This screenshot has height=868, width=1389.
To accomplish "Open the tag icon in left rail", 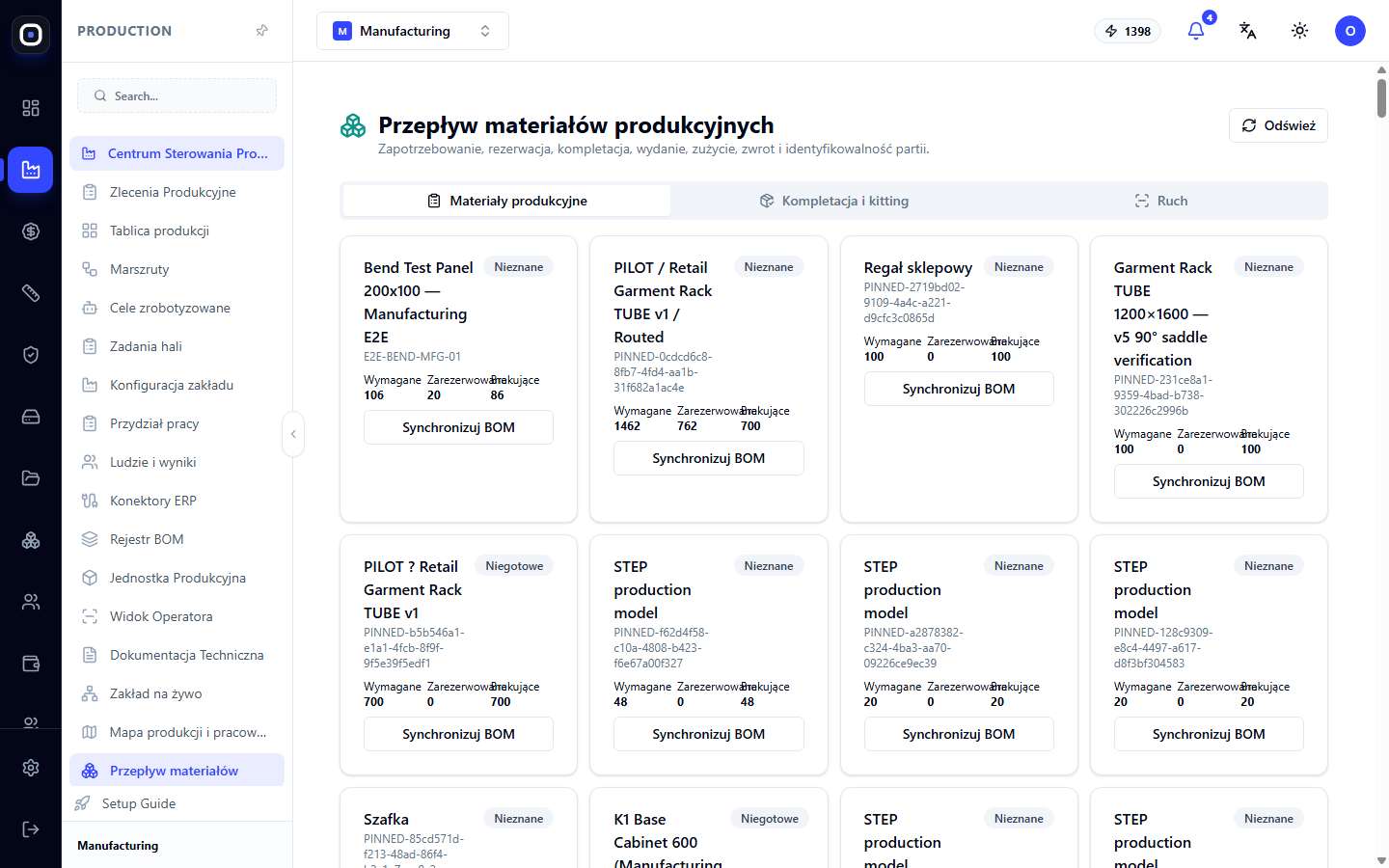I will click(x=31, y=293).
